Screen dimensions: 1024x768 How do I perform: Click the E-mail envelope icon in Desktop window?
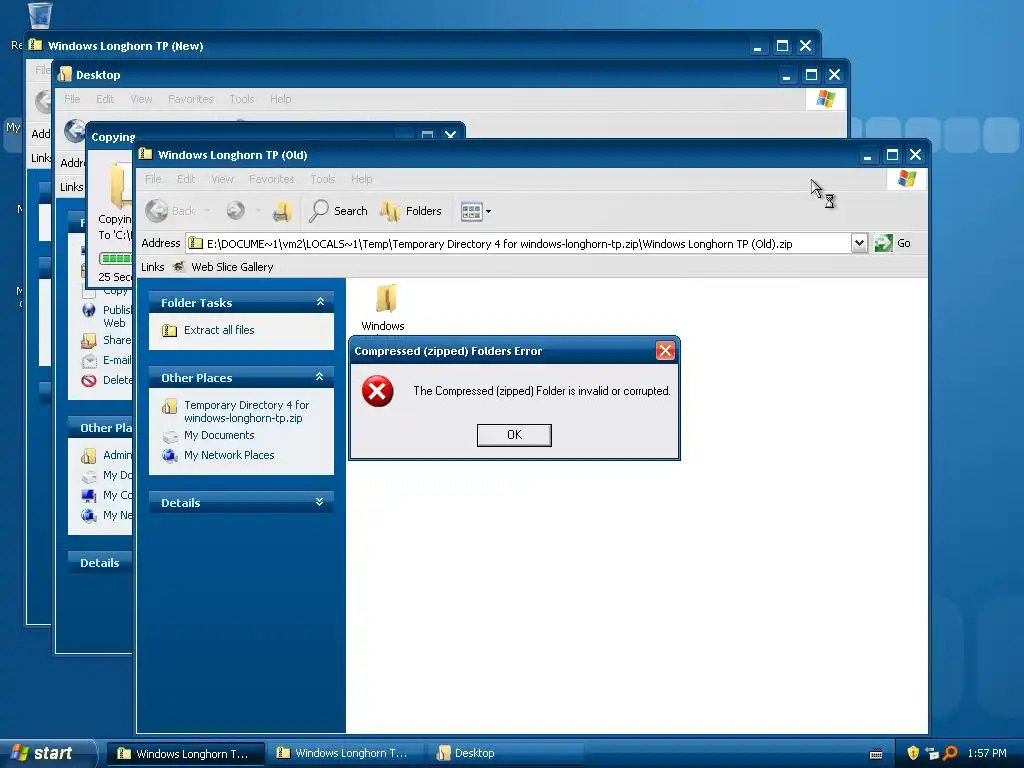tap(89, 360)
